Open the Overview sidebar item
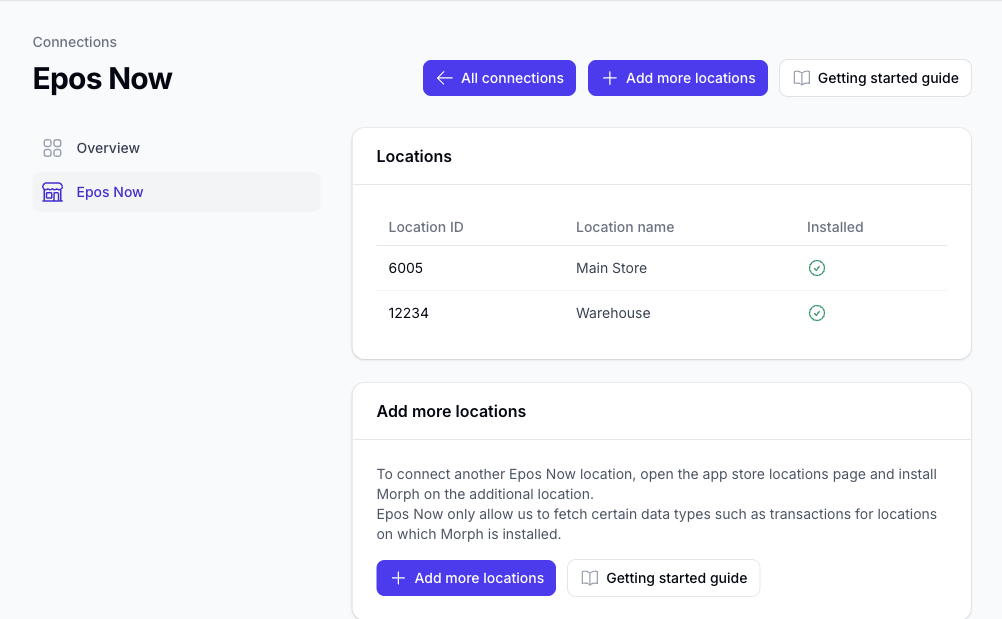The image size is (1002, 619). (176, 148)
